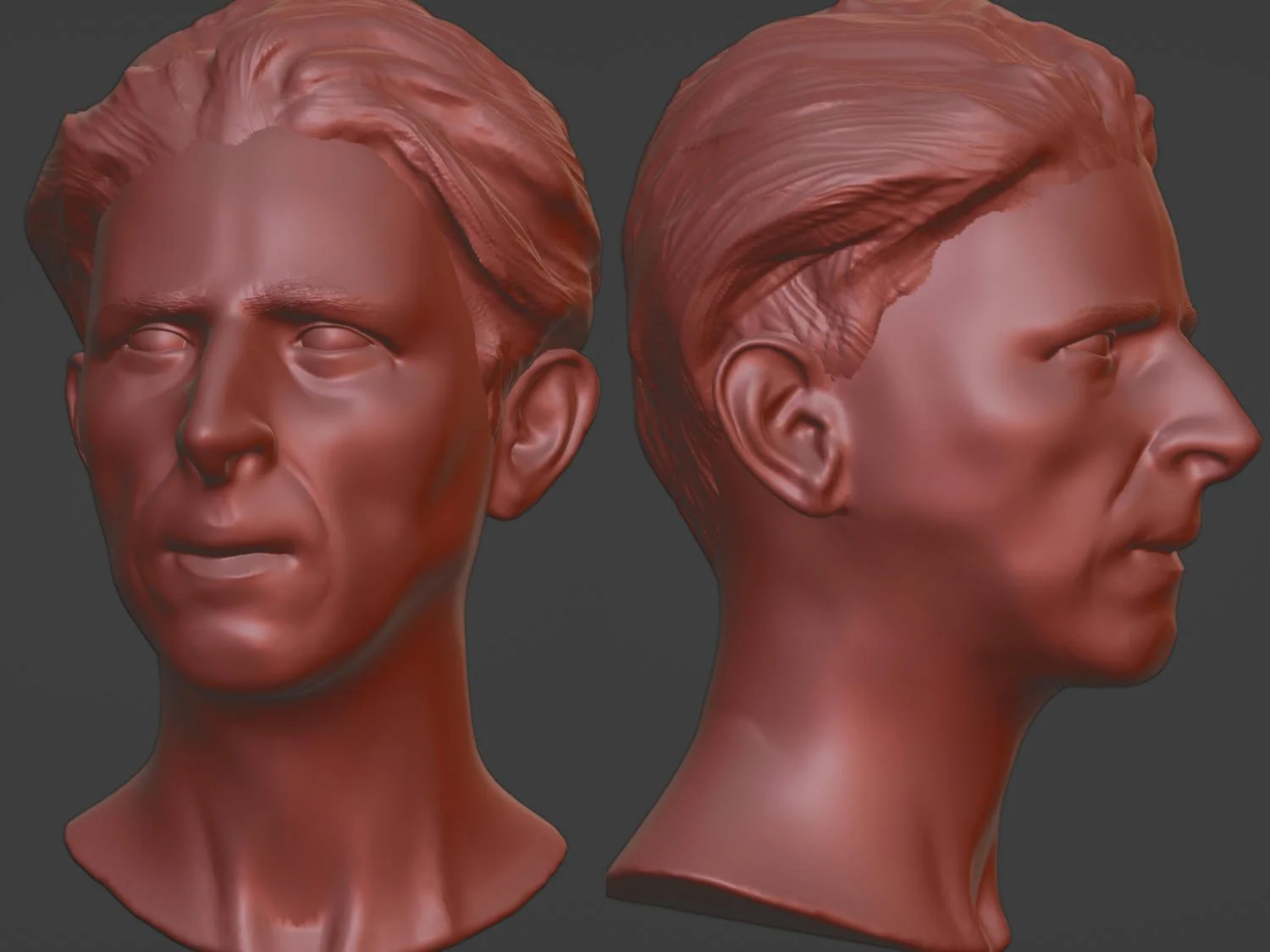Select the front-facing sculpted head model
This screenshot has width=1270, height=952.
click(313, 474)
